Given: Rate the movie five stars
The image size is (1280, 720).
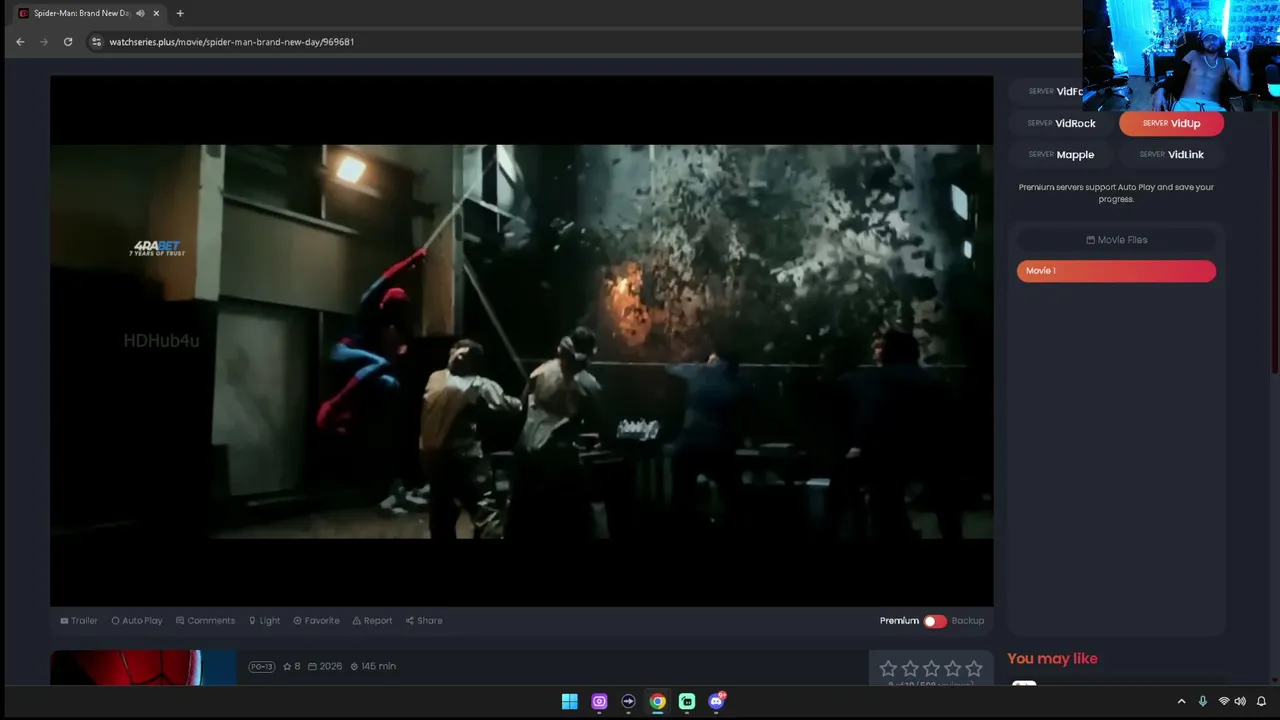Looking at the screenshot, I should pyautogui.click(x=974, y=668).
